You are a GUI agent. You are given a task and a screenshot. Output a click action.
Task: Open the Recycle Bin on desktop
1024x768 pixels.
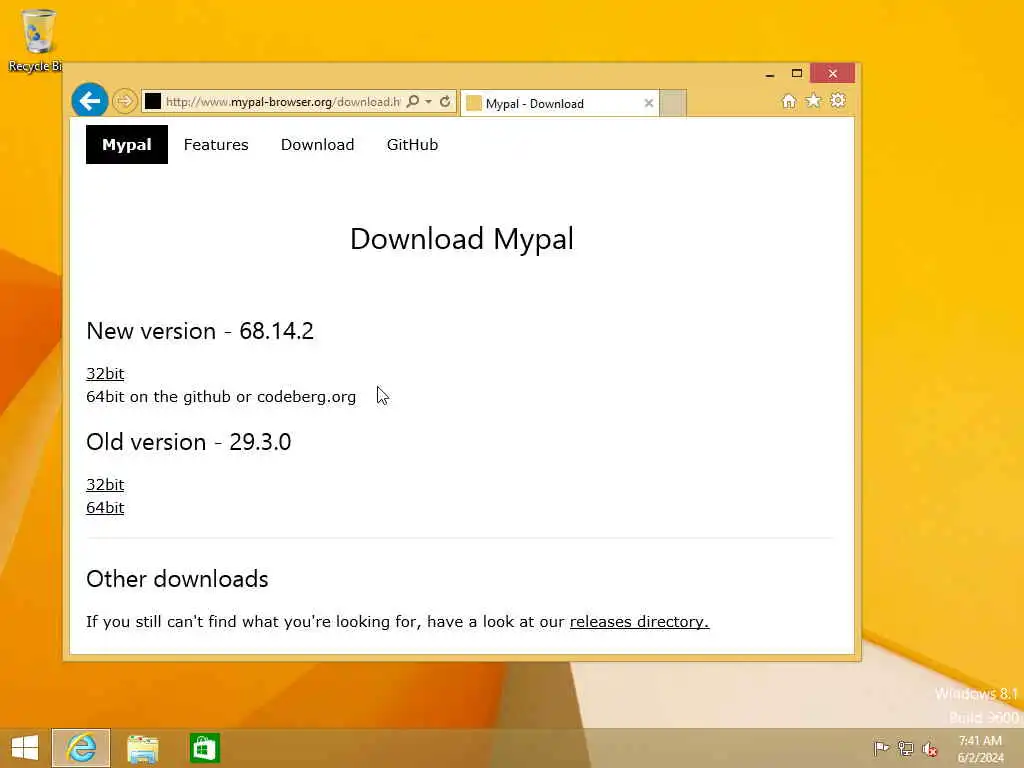[x=37, y=39]
